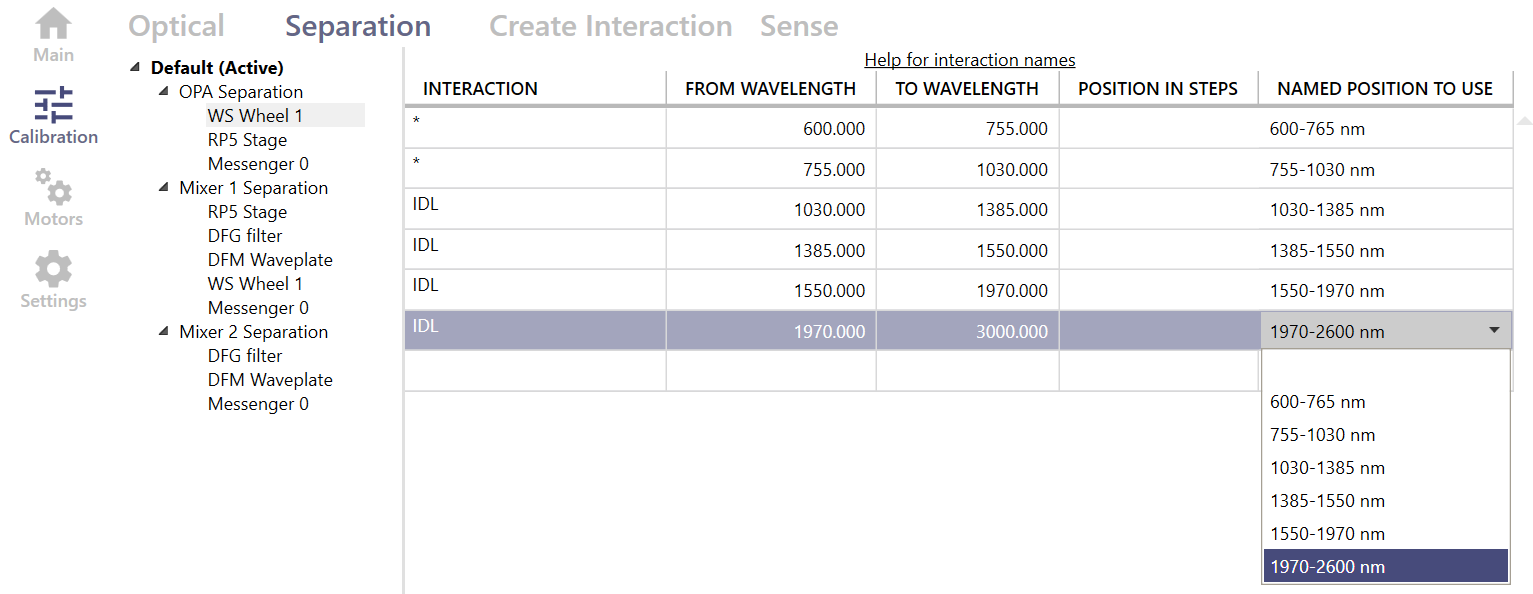Collapse the Default (Active) tree node
Image resolution: width=1533 pixels, height=594 pixels.
136,68
